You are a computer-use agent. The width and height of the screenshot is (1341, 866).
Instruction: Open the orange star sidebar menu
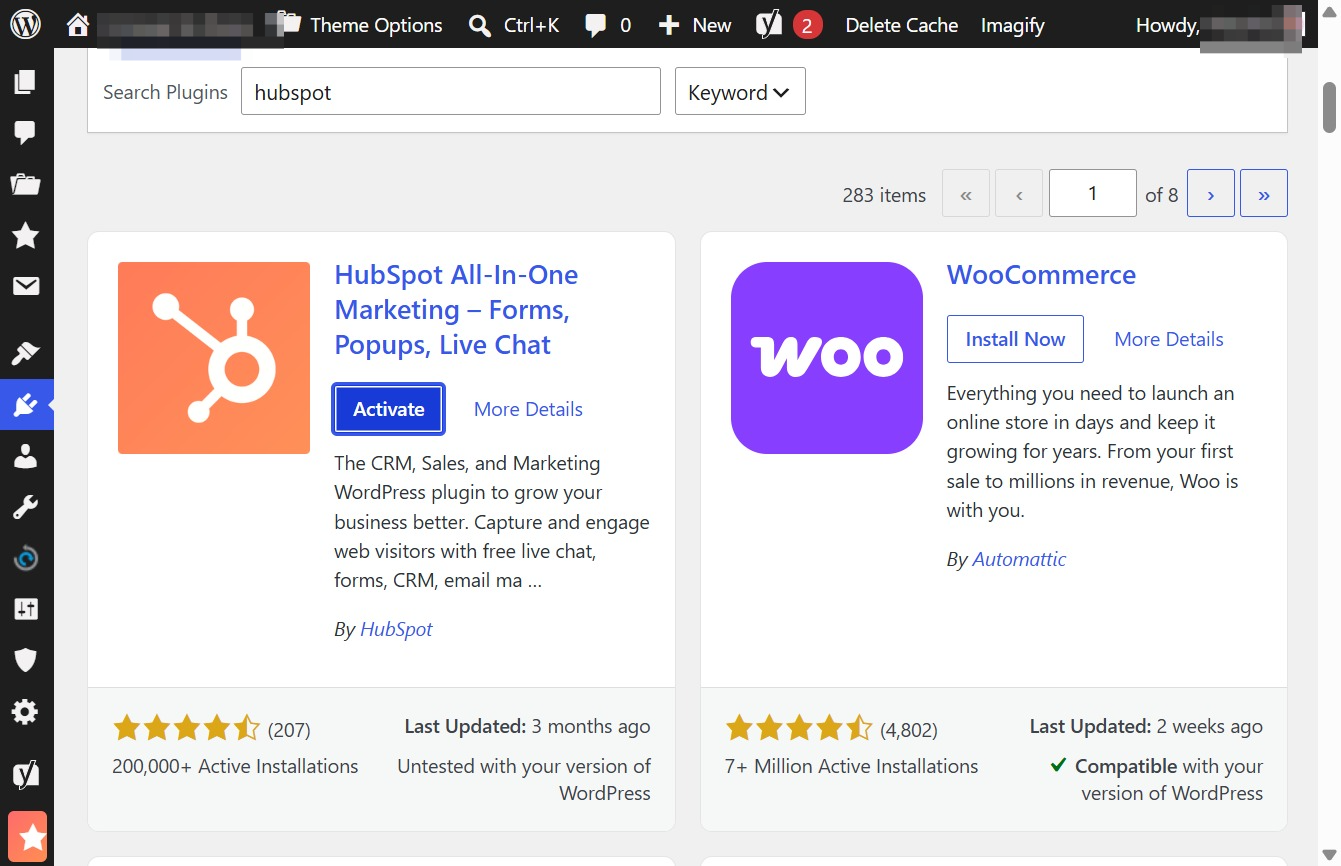coord(28,837)
